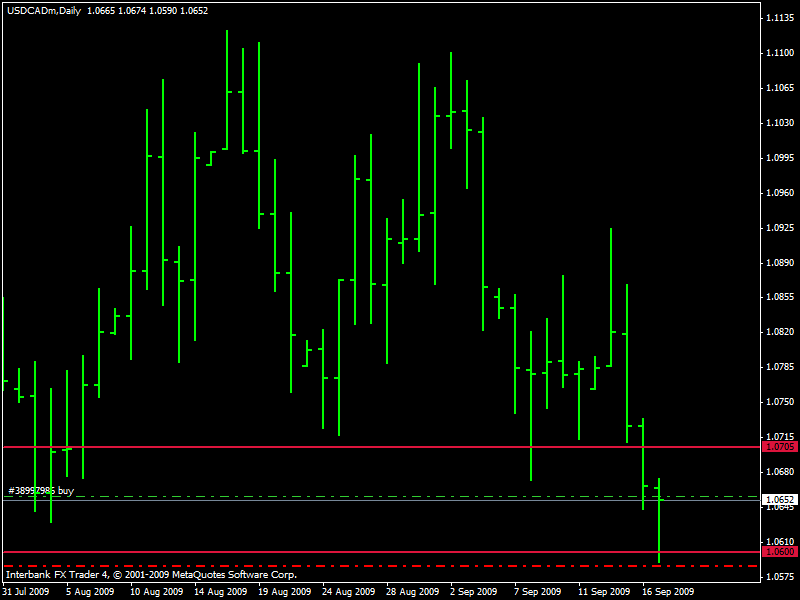Click the 1.1135 price scale label

coord(779,18)
